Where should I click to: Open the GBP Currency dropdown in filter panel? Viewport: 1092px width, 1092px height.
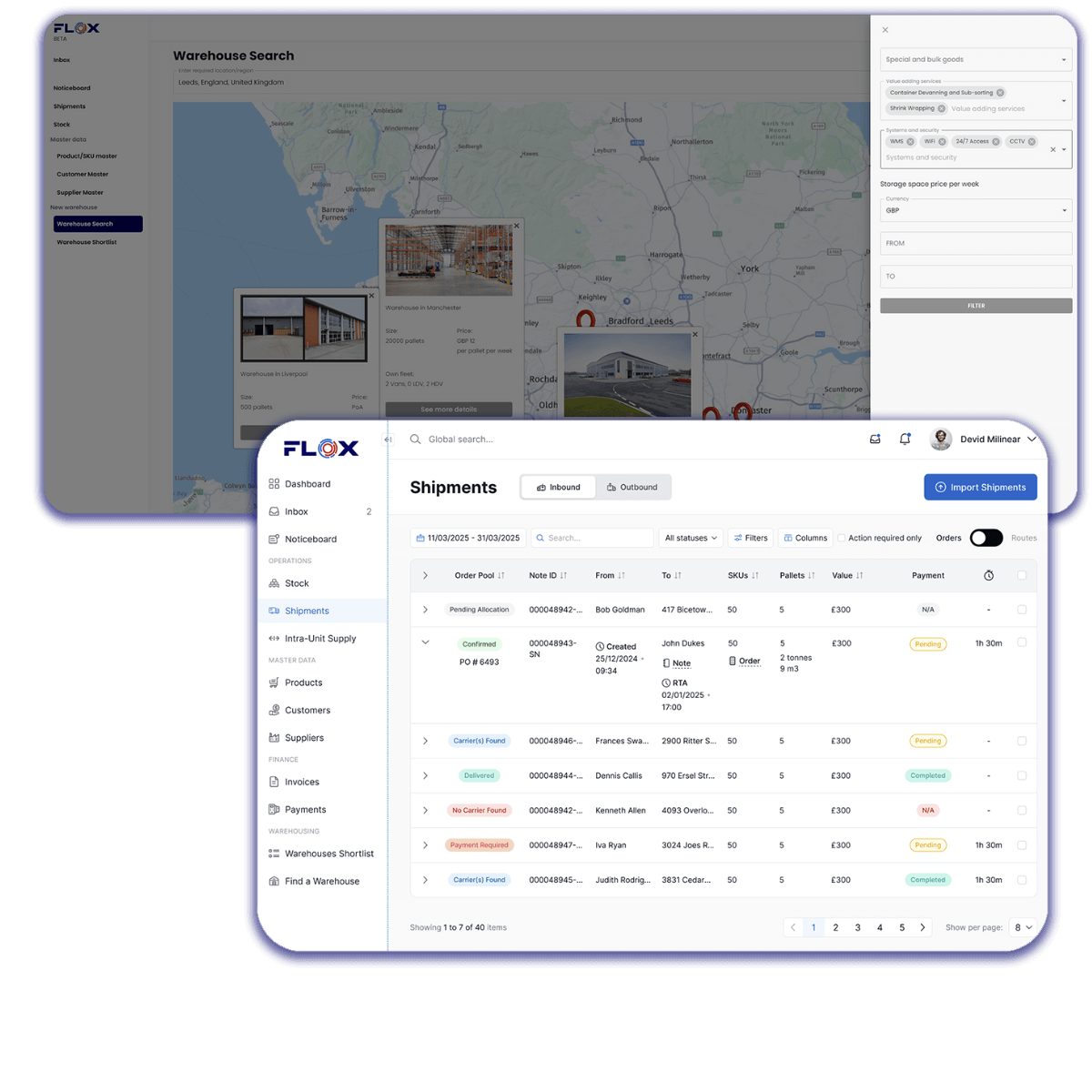click(x=976, y=210)
